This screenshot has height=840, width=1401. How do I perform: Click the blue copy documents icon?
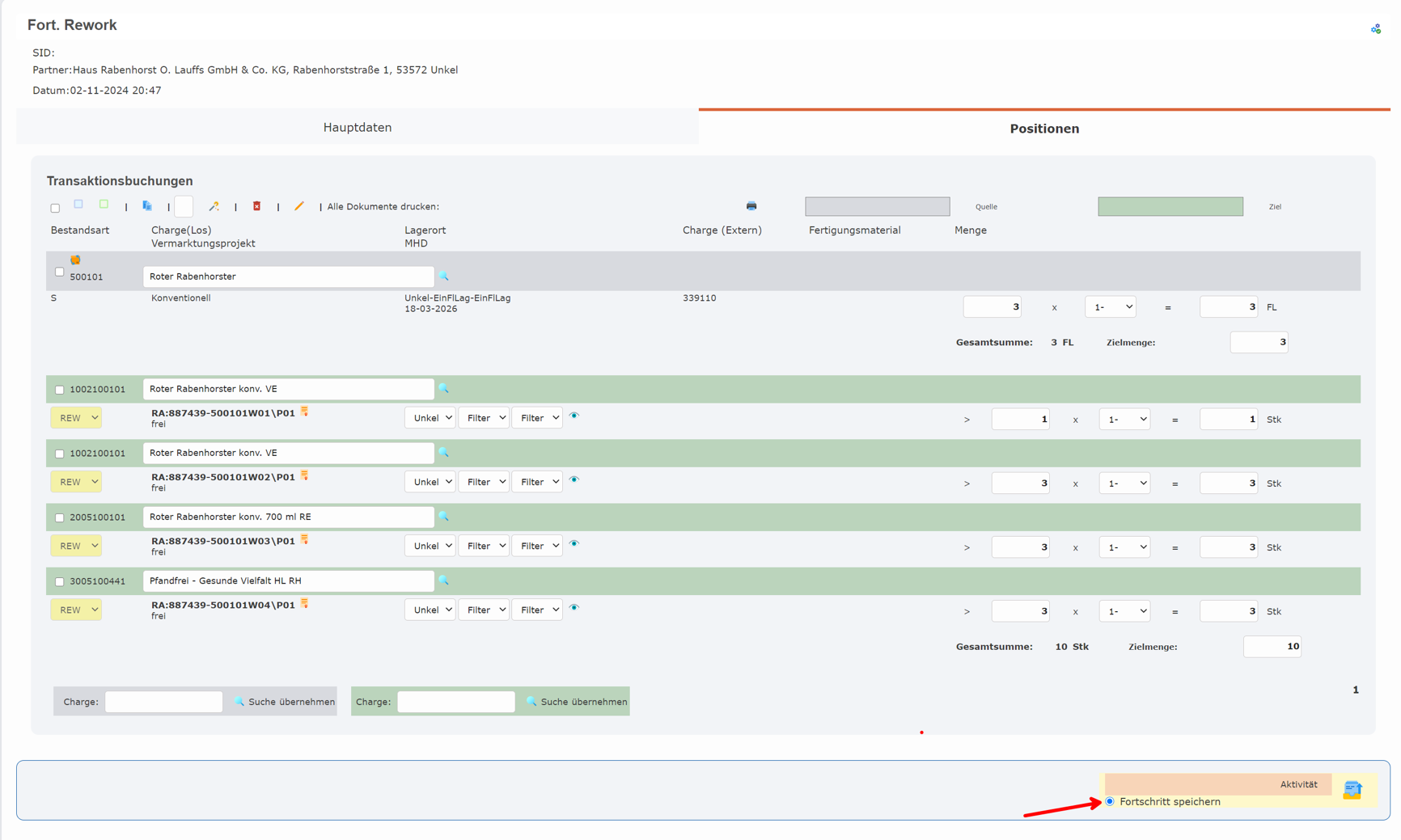coord(147,206)
